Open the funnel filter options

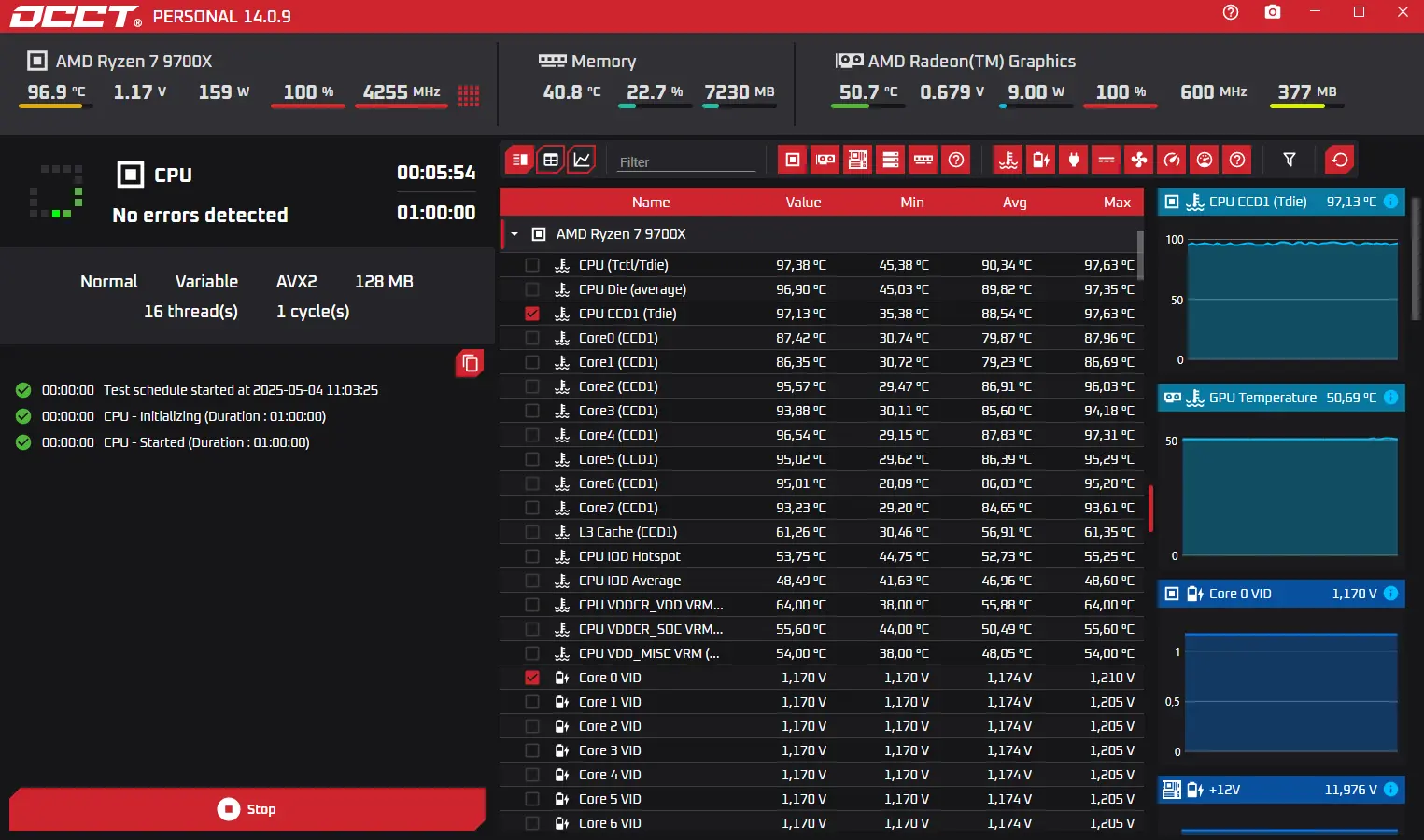1290,160
